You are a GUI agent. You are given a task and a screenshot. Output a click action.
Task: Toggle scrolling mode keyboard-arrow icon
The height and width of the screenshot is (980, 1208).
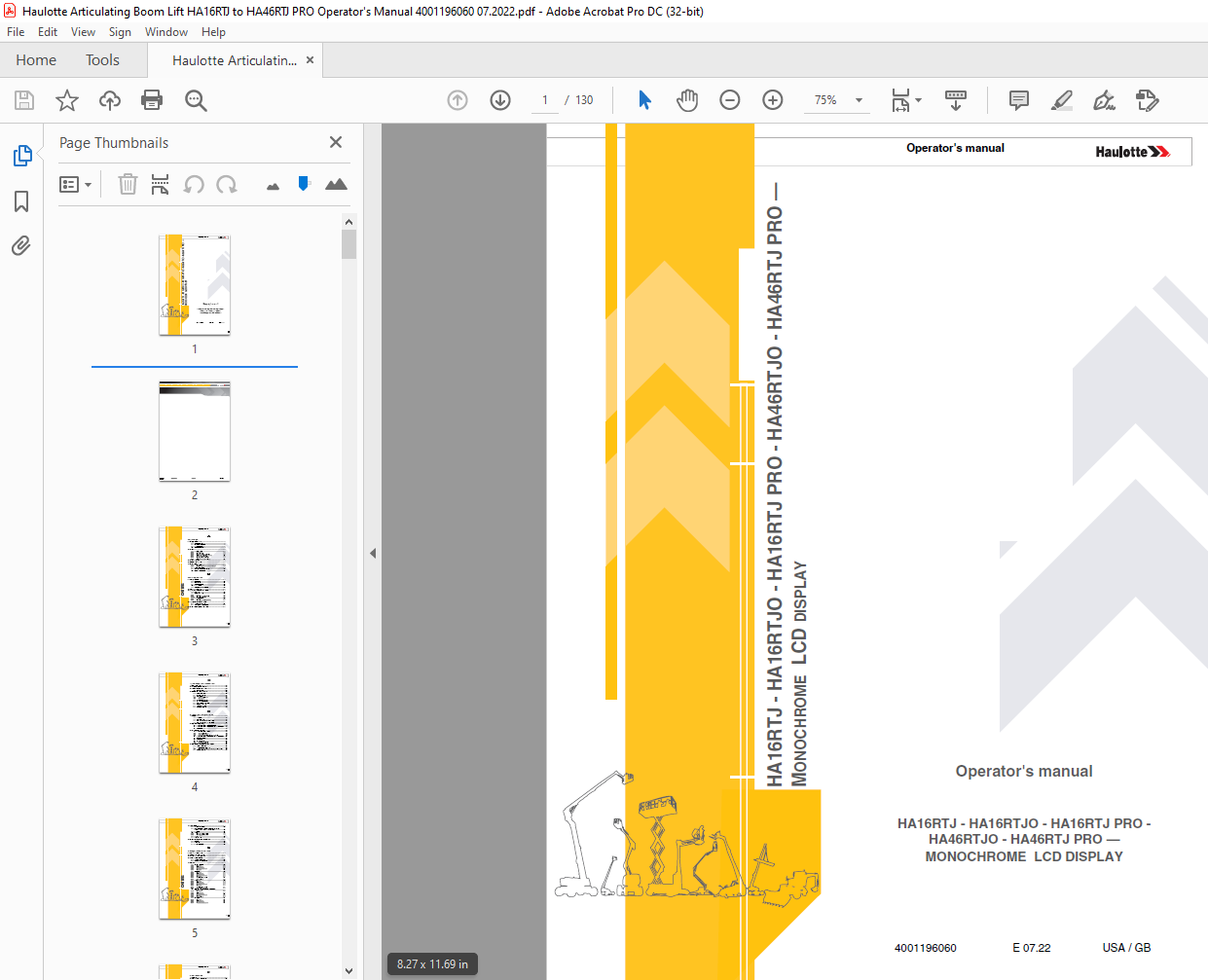click(956, 100)
